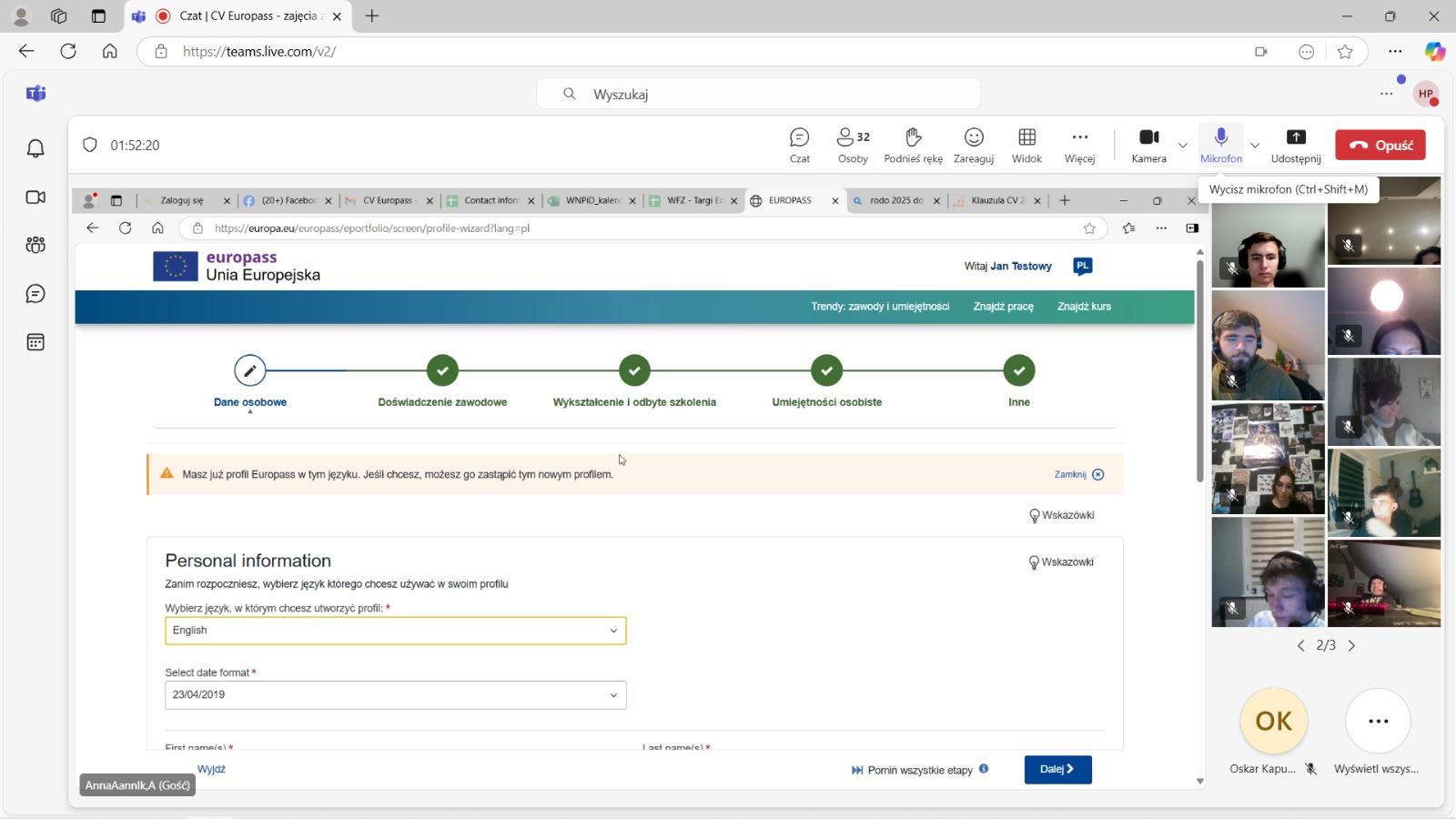Close the warning with Zamknij
Image resolution: width=1456 pixels, height=819 pixels.
[x=1079, y=474]
